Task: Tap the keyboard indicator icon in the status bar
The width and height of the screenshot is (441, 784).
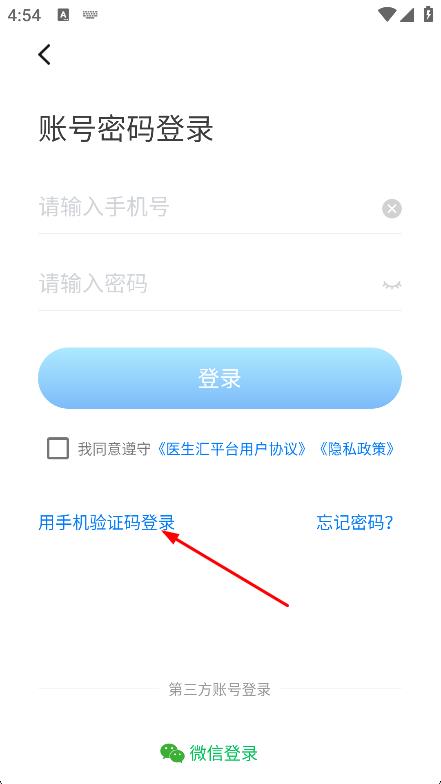Action: pyautogui.click(x=90, y=15)
